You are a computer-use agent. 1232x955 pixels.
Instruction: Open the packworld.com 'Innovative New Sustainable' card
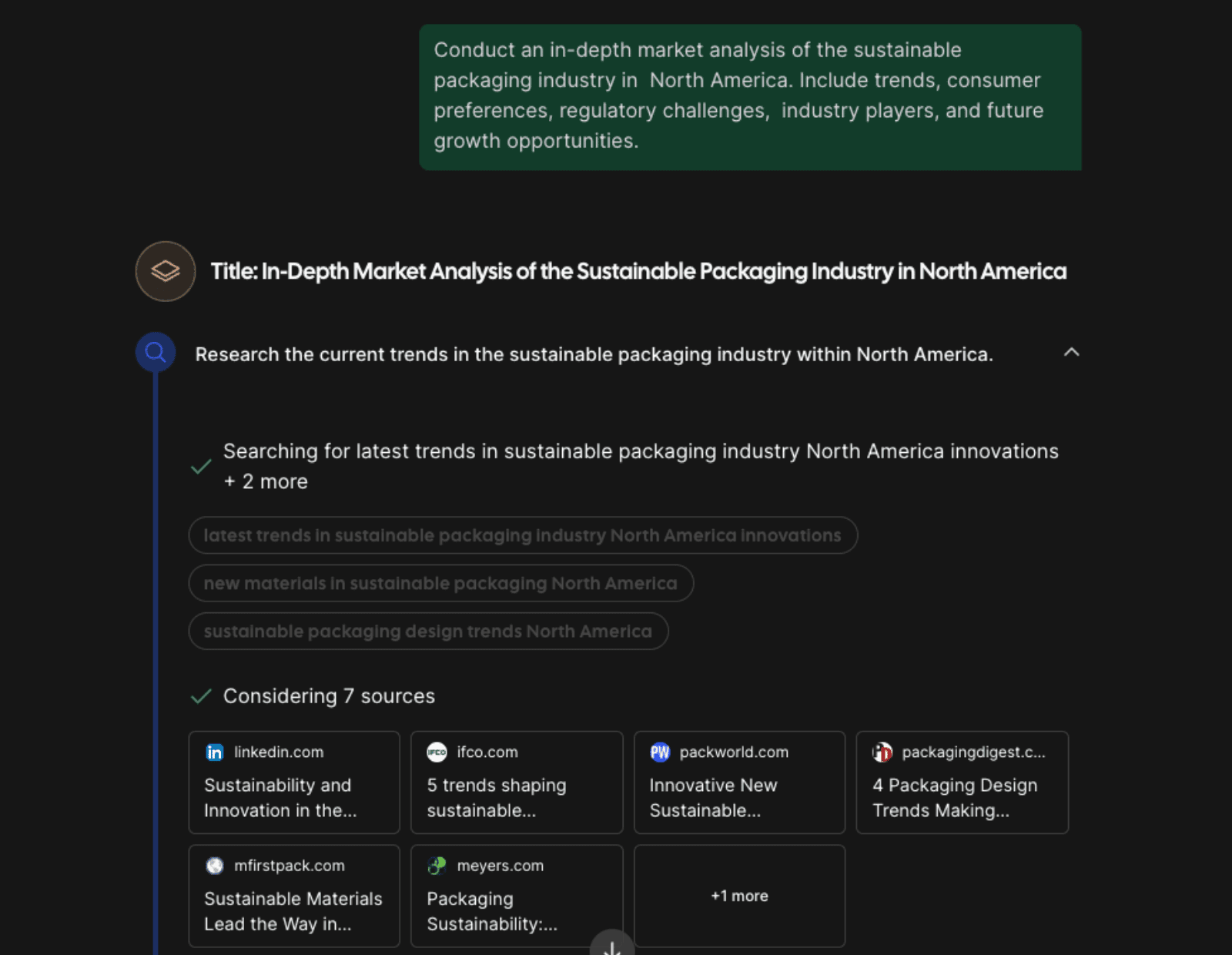[739, 782]
